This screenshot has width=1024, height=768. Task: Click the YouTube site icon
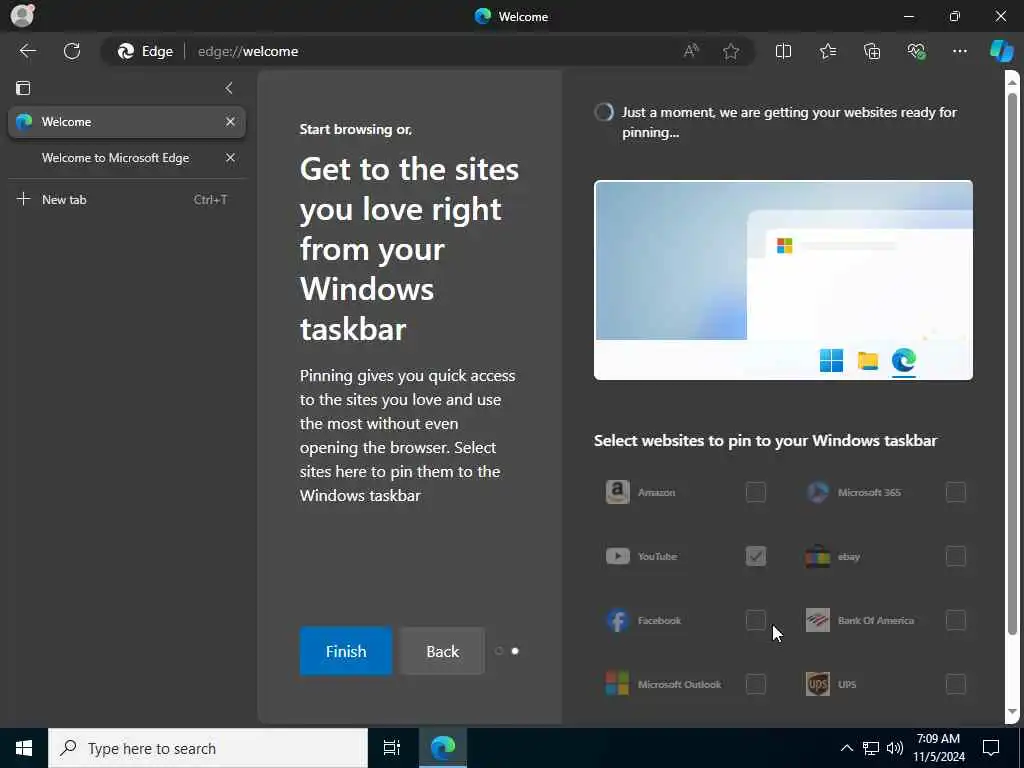click(617, 556)
